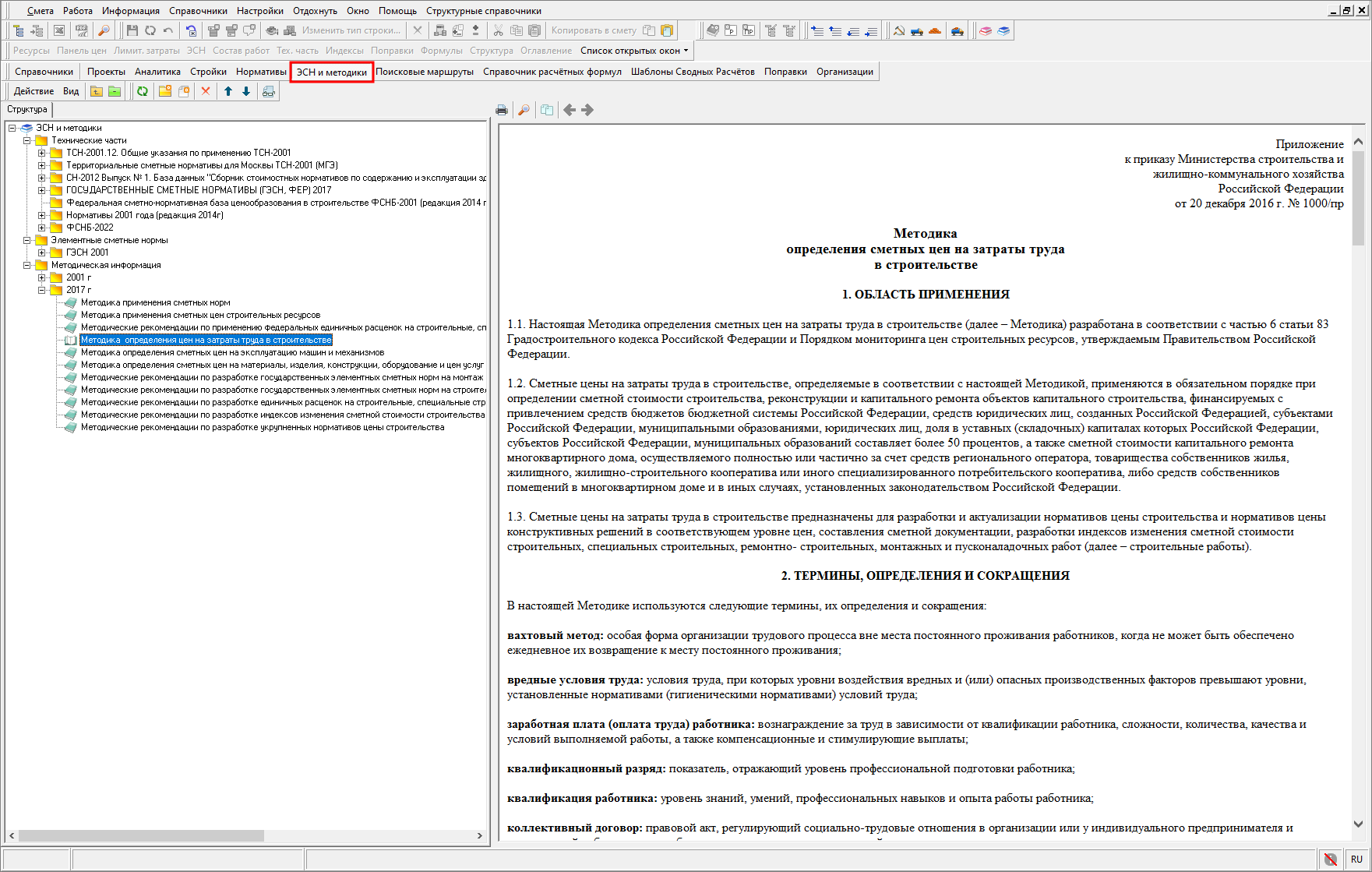Click the tree panel horizontal scrollbar

140,835
